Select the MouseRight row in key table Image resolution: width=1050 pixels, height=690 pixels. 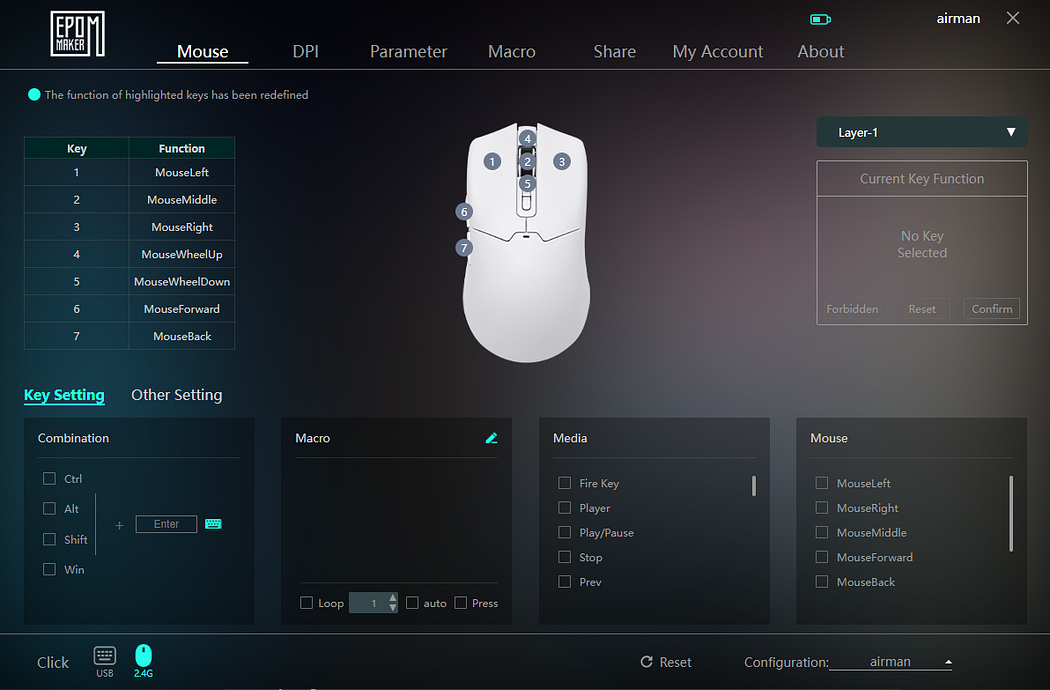coord(129,227)
